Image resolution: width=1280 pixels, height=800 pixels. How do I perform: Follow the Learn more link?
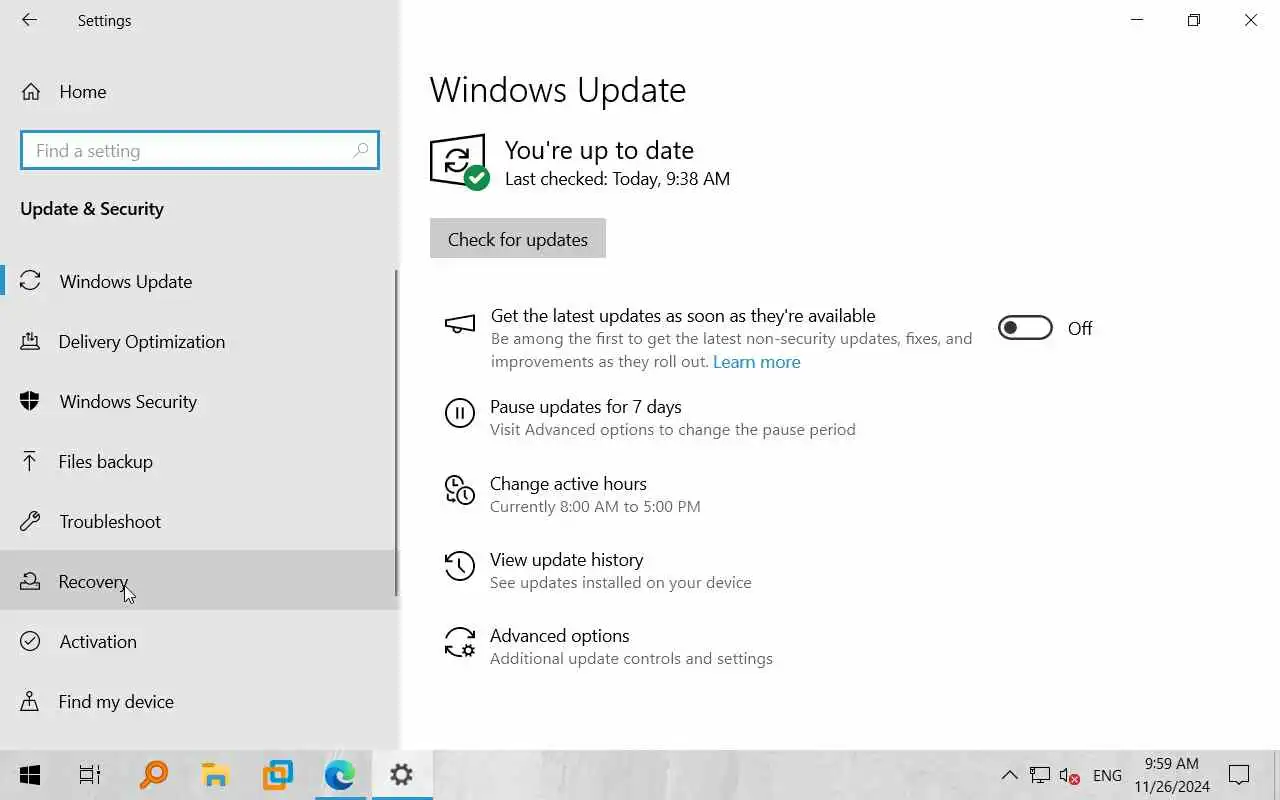click(x=756, y=362)
